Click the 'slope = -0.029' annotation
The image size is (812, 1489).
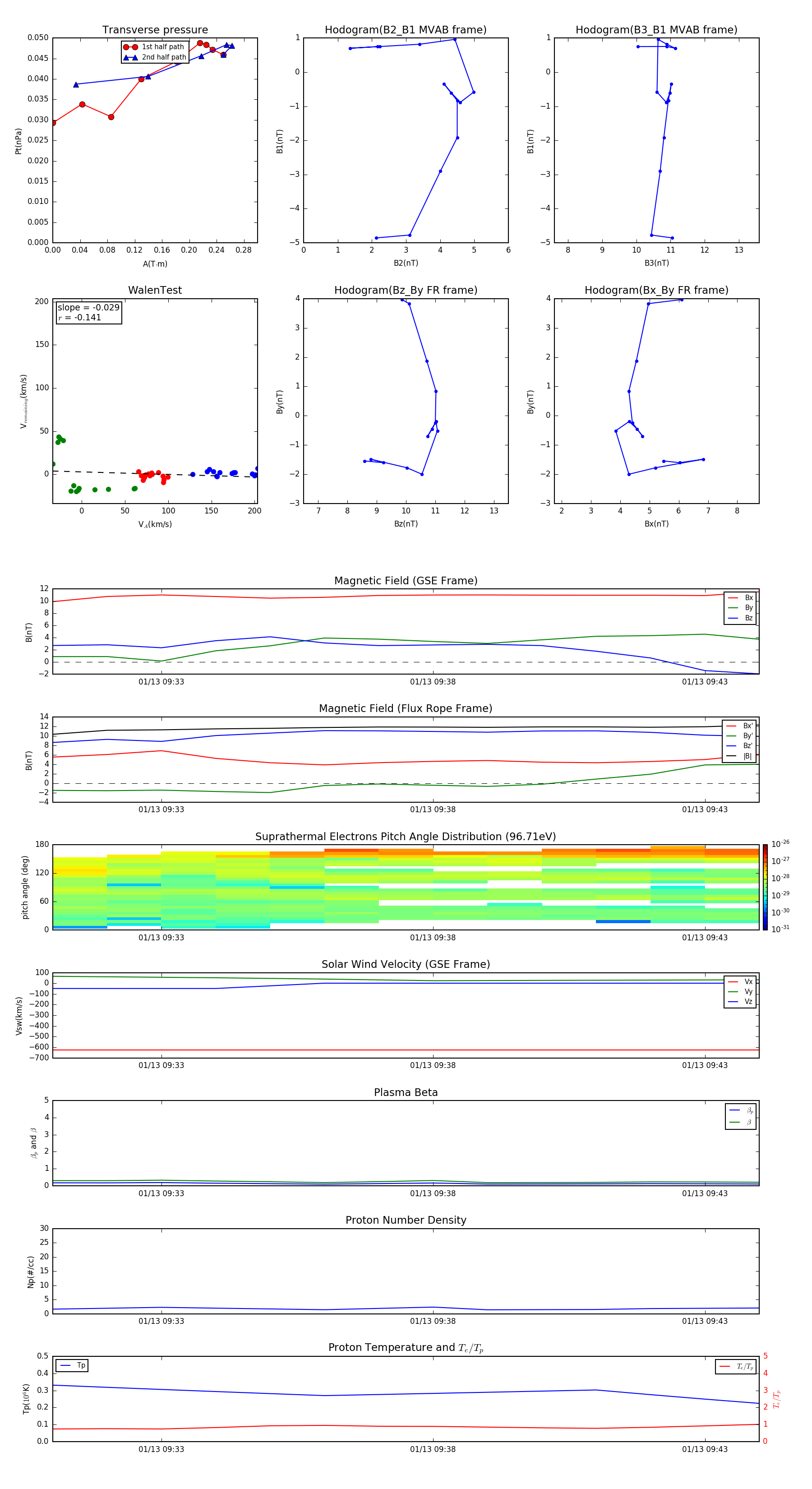(x=88, y=308)
